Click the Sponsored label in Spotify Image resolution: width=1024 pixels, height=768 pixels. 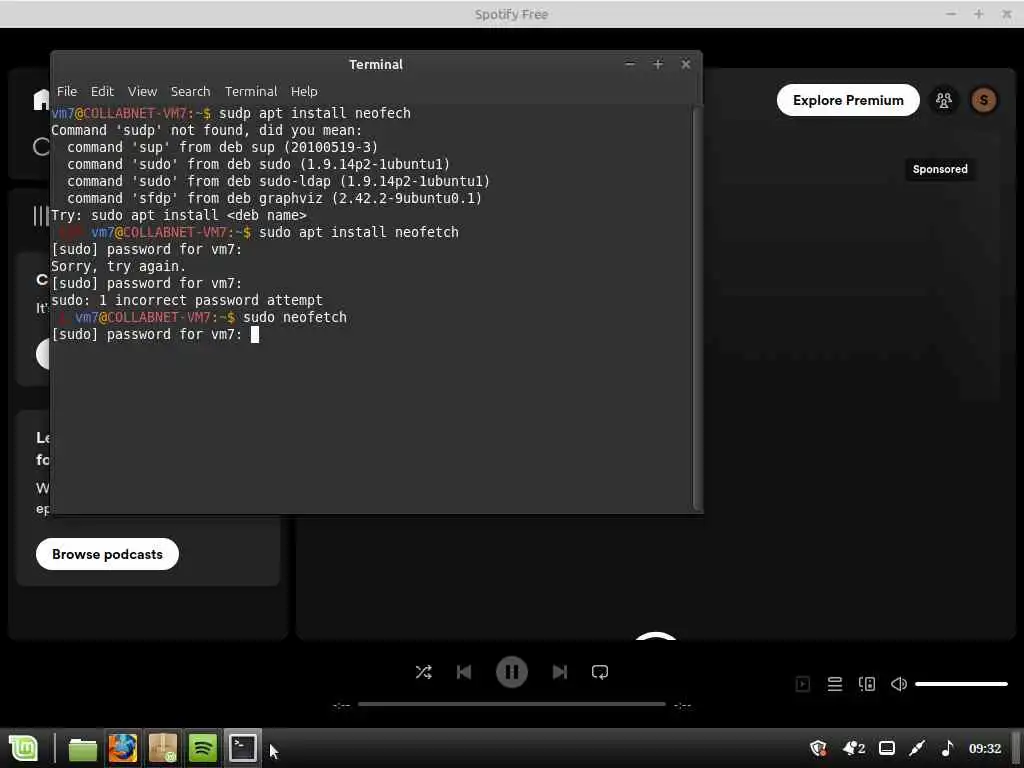940,169
